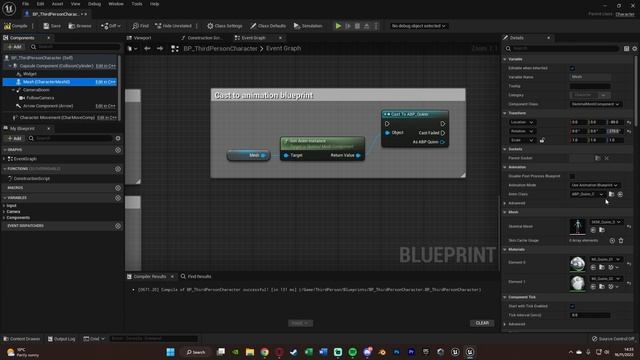Collapse the Capsule Component tree node

coord(10,66)
